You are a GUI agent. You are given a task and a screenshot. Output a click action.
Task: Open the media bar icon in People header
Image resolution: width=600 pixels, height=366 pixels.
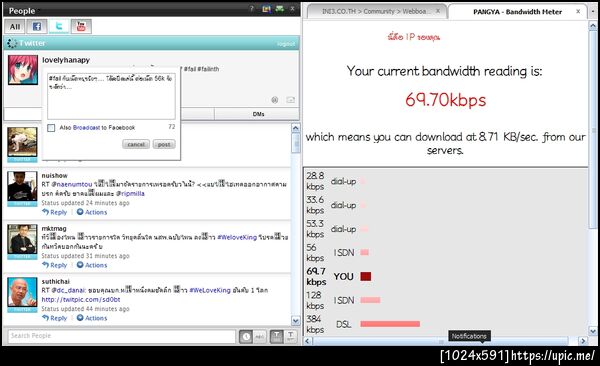(266, 8)
